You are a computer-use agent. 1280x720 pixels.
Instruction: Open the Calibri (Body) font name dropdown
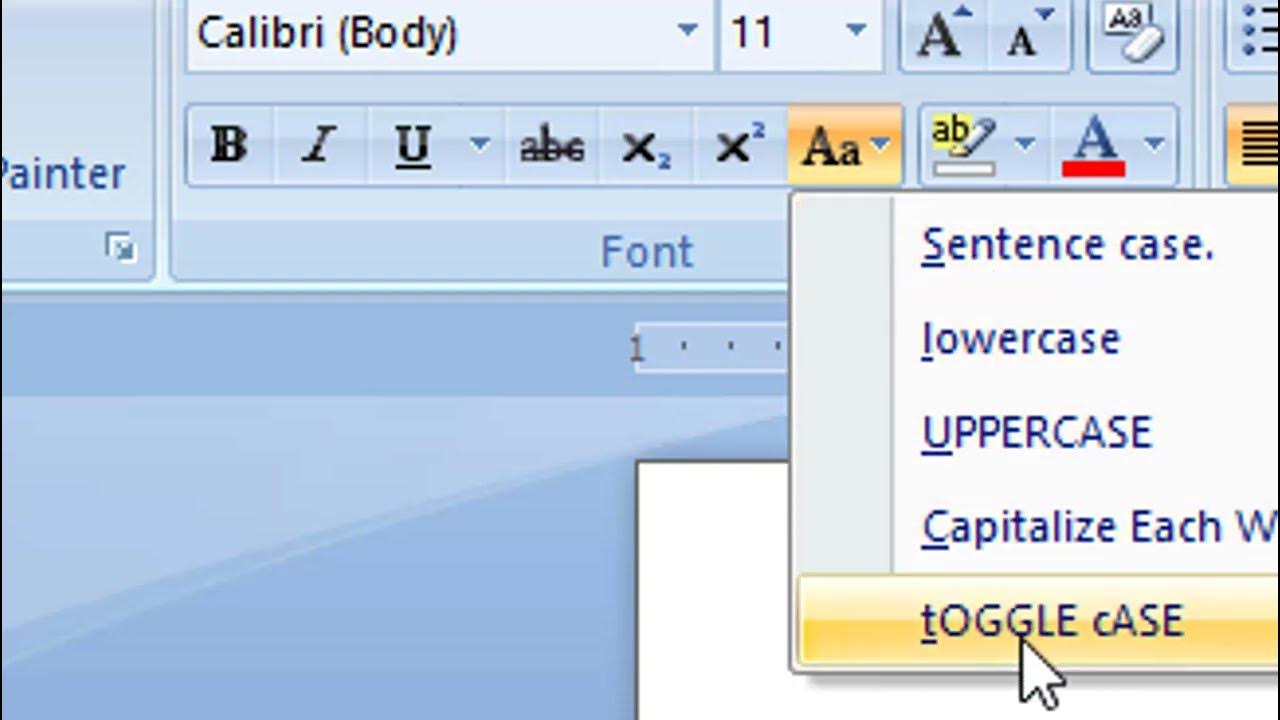click(687, 32)
